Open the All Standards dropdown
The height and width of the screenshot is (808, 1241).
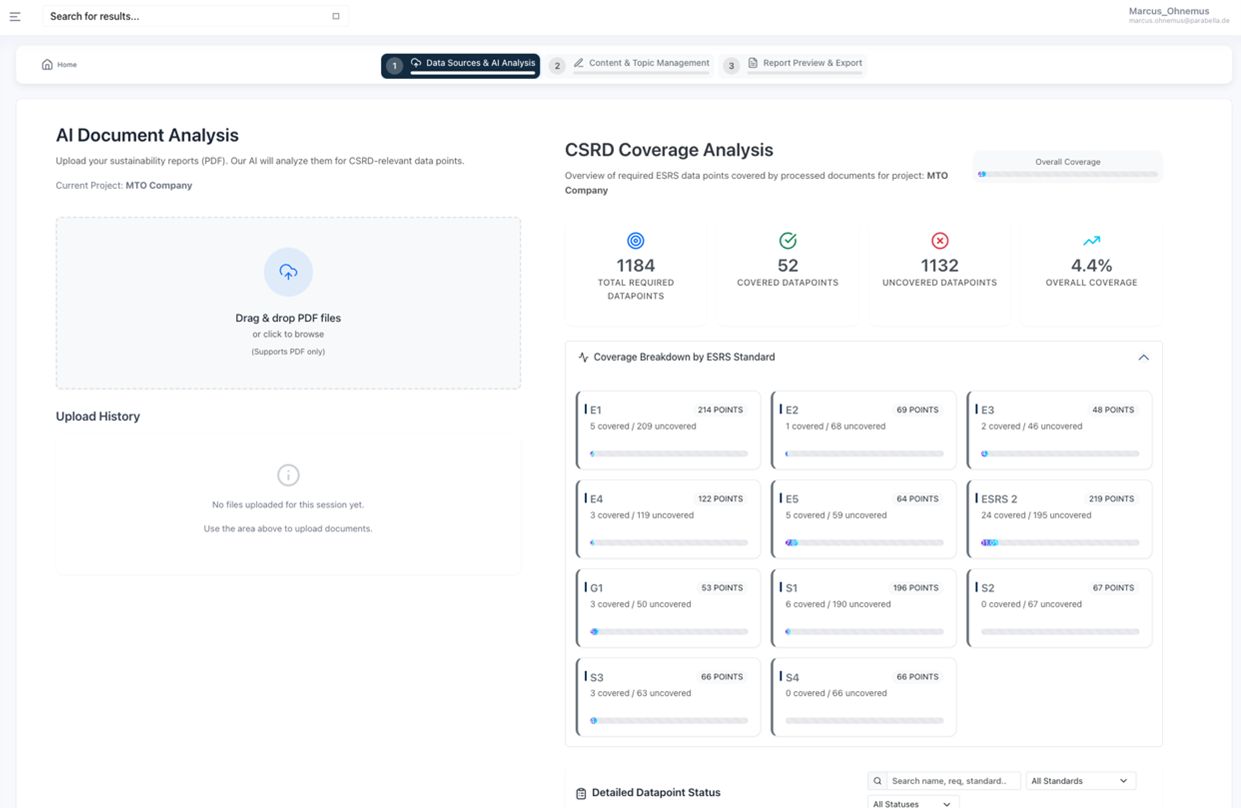pos(1080,781)
